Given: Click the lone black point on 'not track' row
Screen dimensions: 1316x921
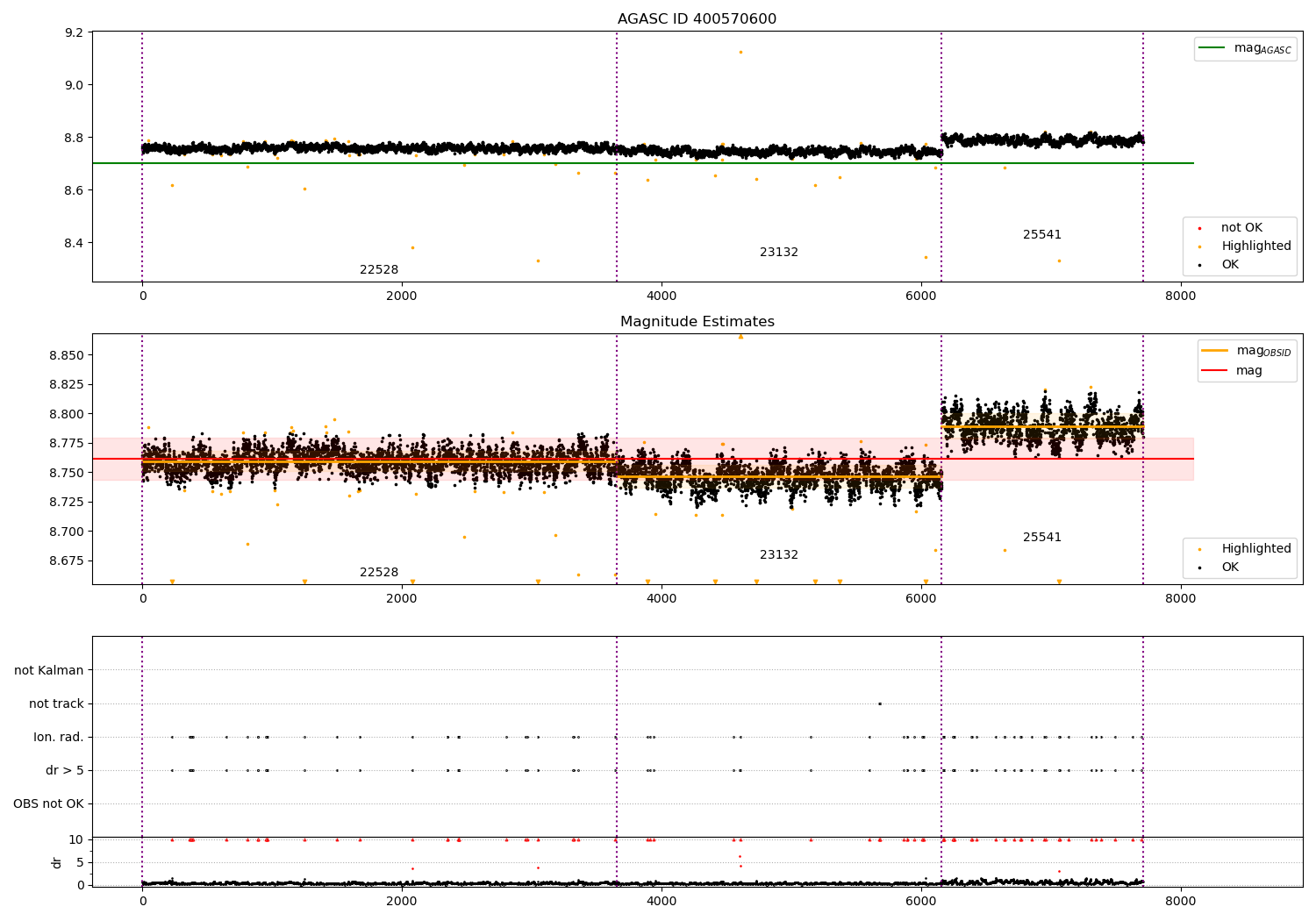Looking at the screenshot, I should 879,703.
